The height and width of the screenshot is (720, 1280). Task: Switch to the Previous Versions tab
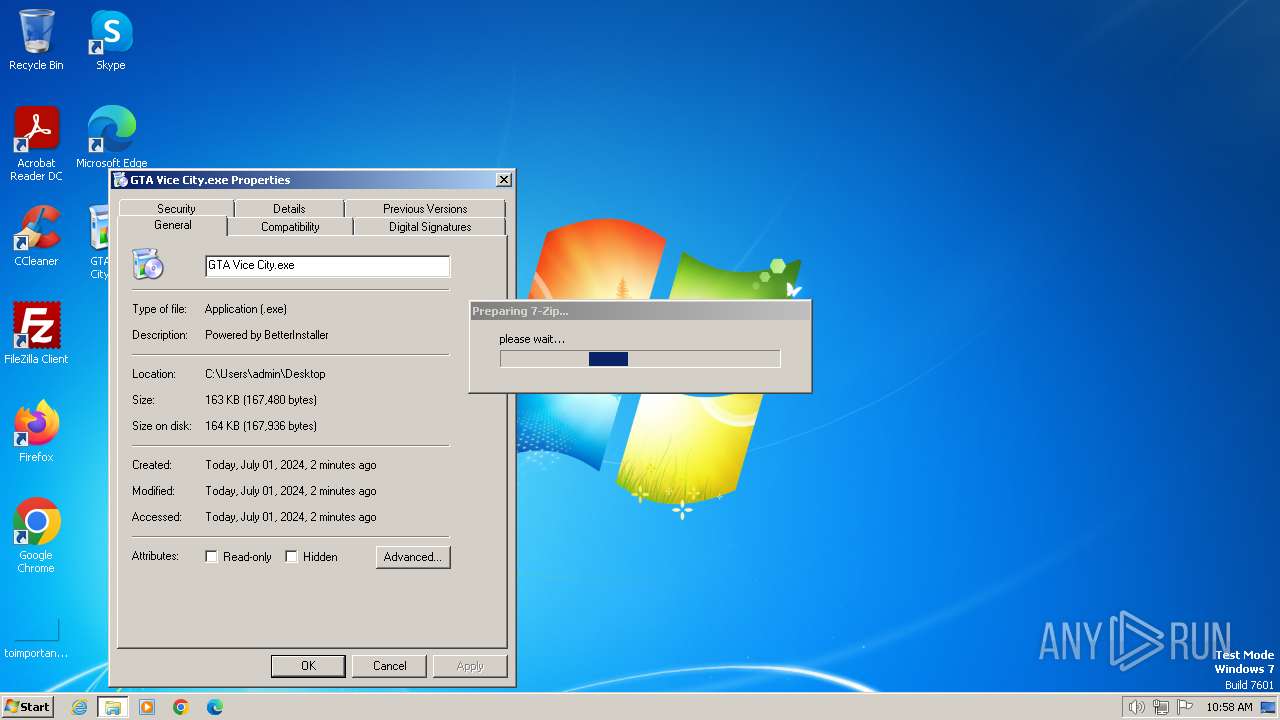(425, 208)
